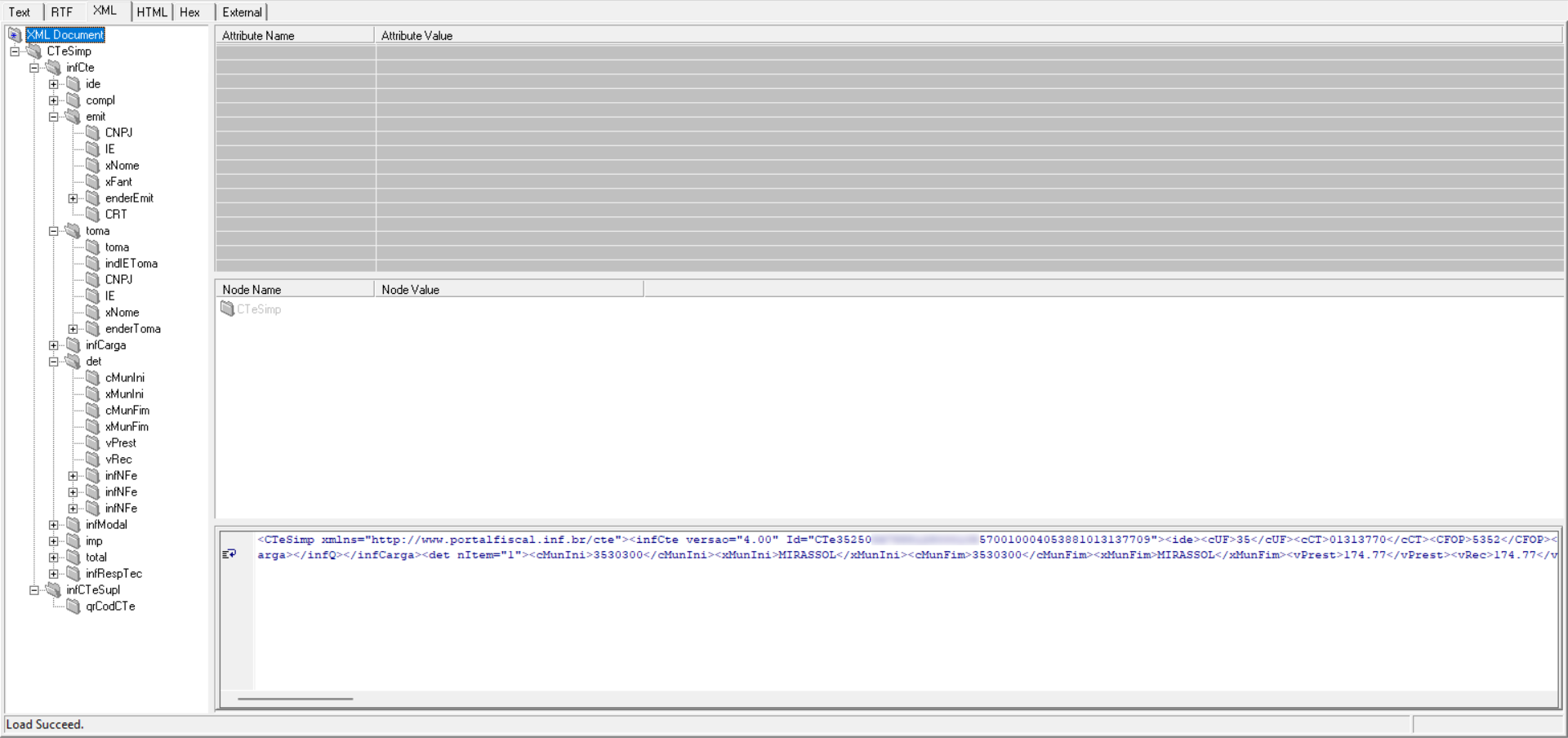Screen dimensions: 1568x738
Task: Expand the infModal tree node
Action: [54, 525]
